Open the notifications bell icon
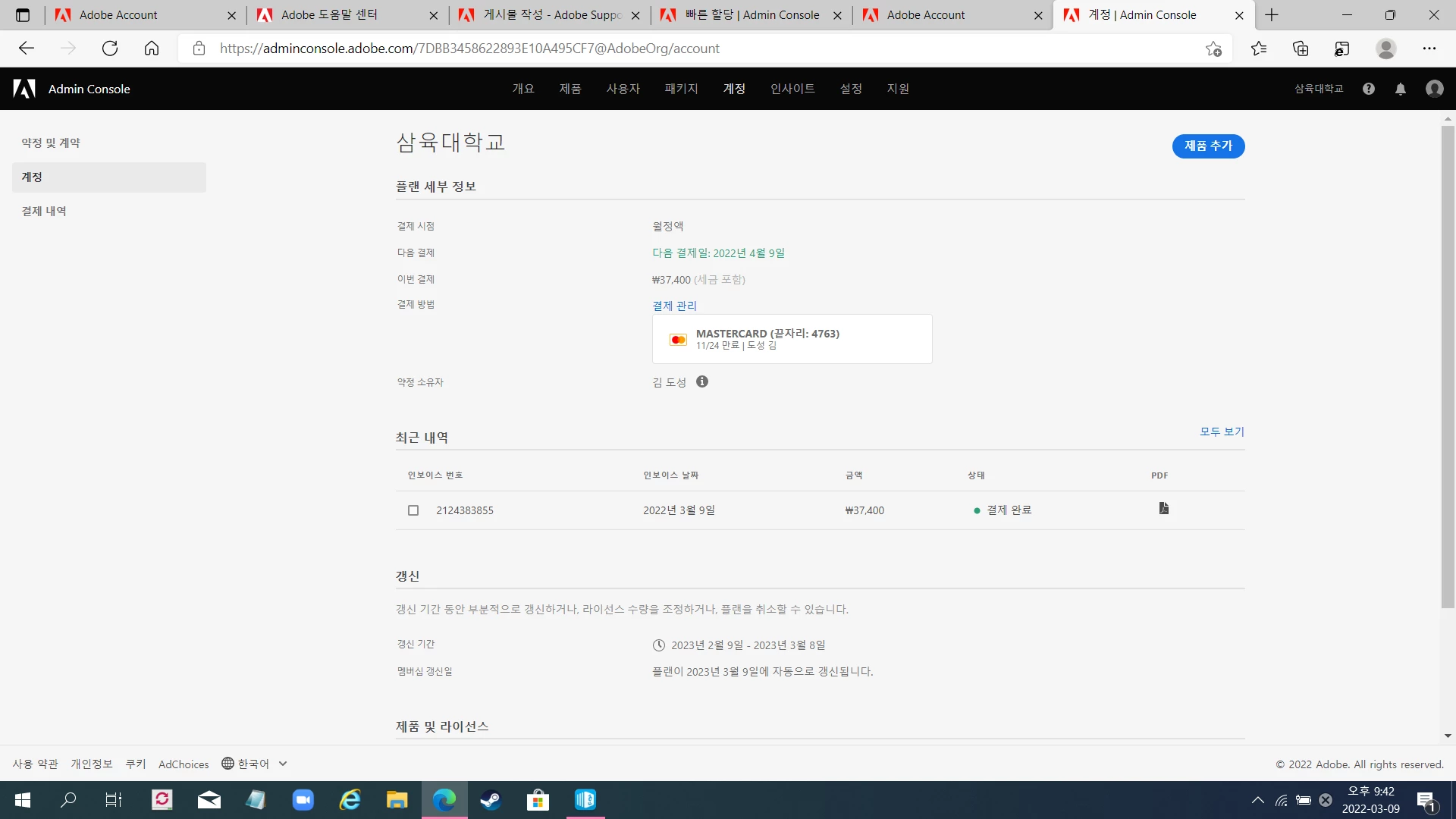 [x=1401, y=89]
